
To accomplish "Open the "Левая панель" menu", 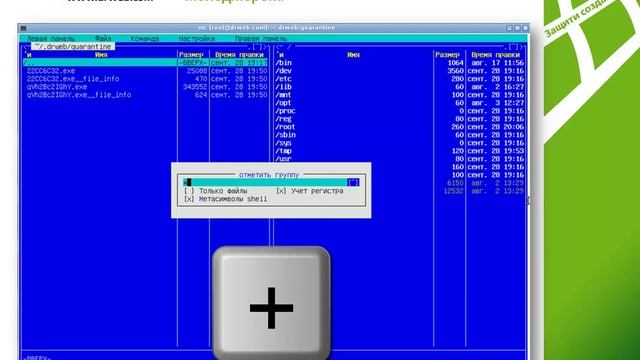I will [x=51, y=39].
